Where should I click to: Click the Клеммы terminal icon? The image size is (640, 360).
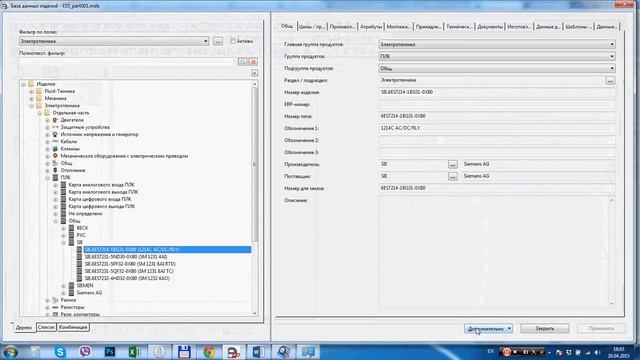point(55,149)
